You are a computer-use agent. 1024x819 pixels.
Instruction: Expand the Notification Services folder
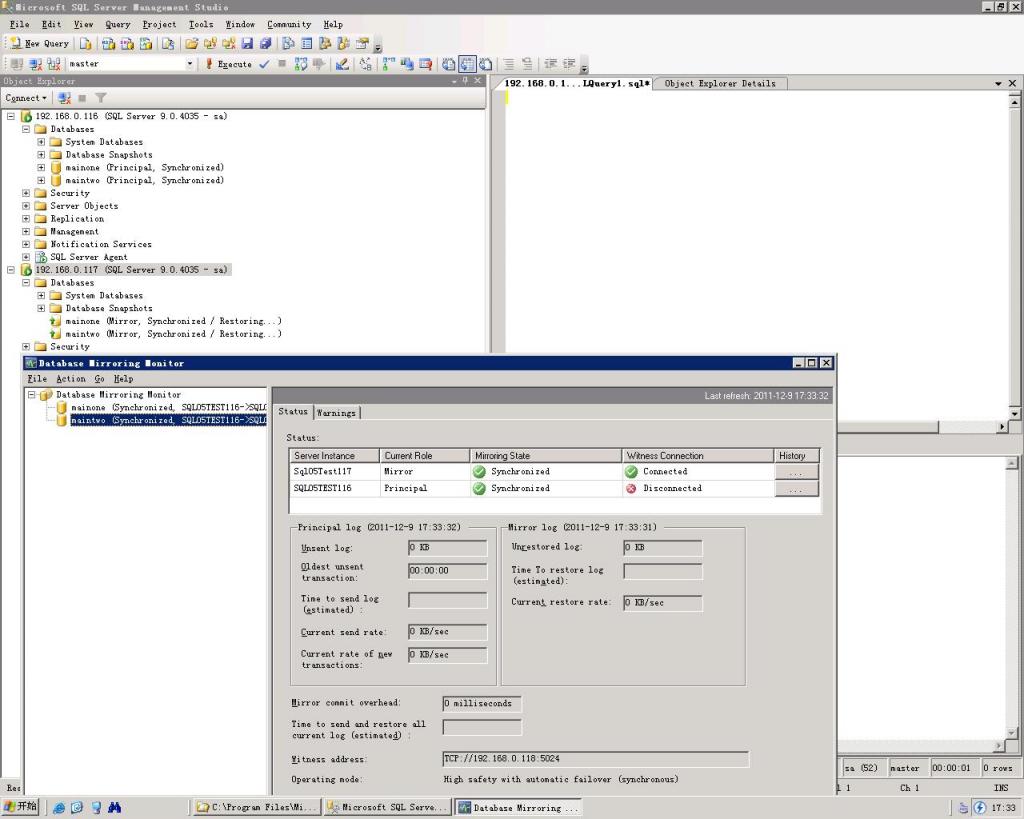click(26, 244)
